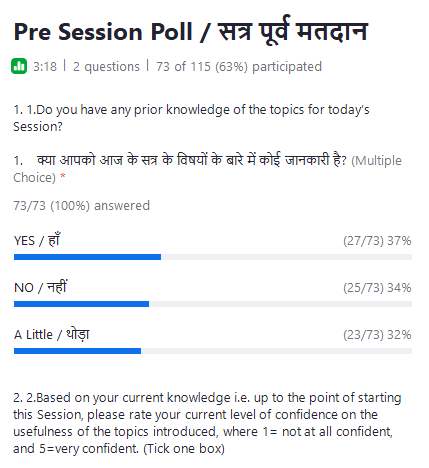This screenshot has height=468, width=429.
Task: Click '73 of 115 (63%) participated' text
Action: (239, 67)
